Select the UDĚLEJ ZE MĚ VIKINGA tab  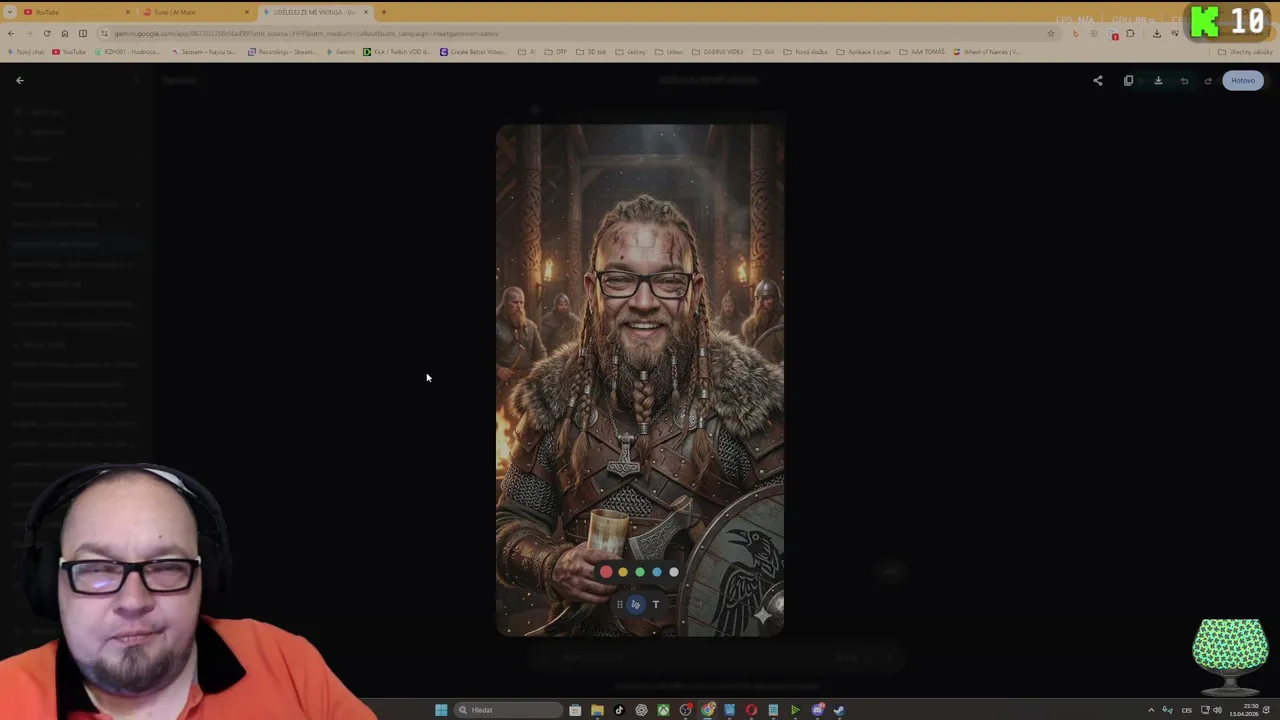pyautogui.click(x=314, y=12)
